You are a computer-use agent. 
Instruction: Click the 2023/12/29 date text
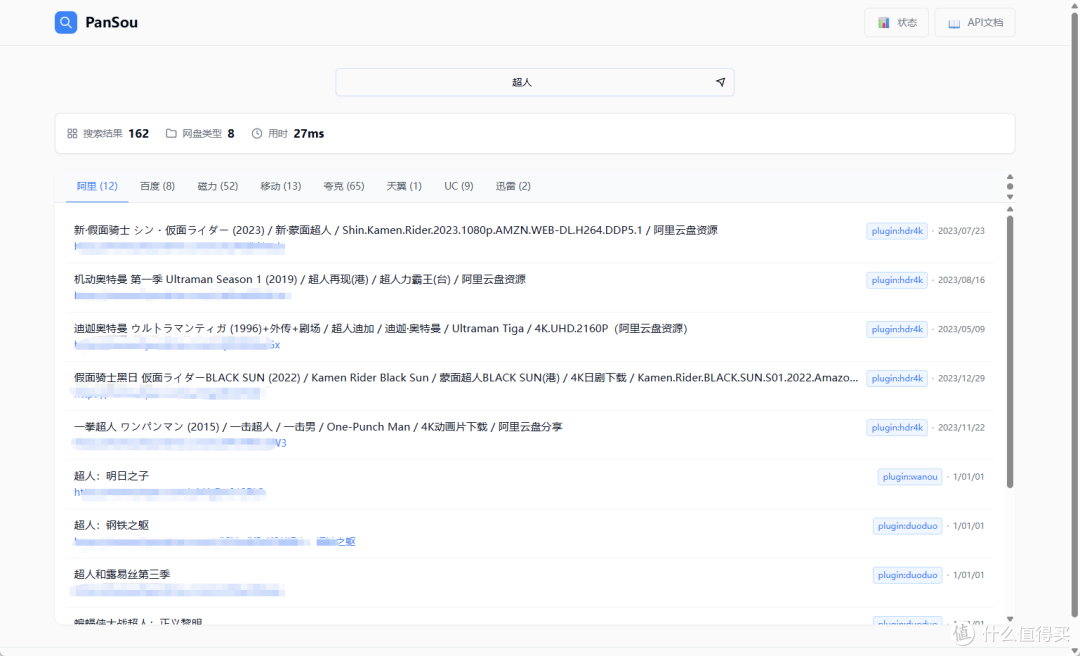pos(961,378)
